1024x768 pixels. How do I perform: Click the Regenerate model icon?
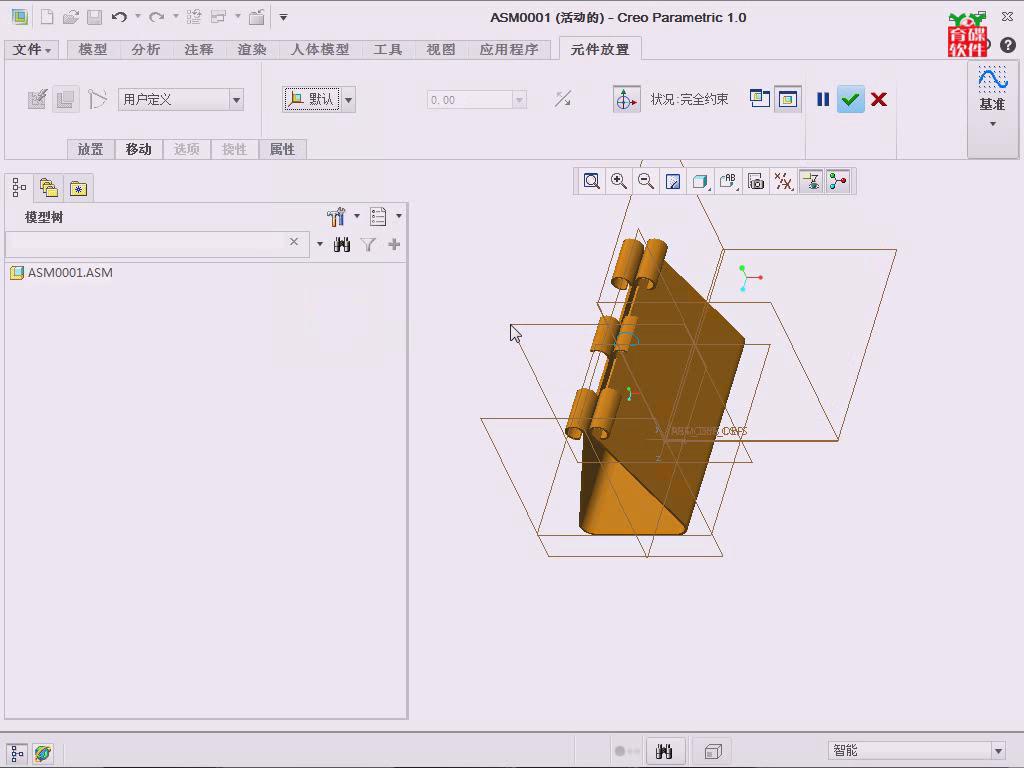click(x=194, y=17)
